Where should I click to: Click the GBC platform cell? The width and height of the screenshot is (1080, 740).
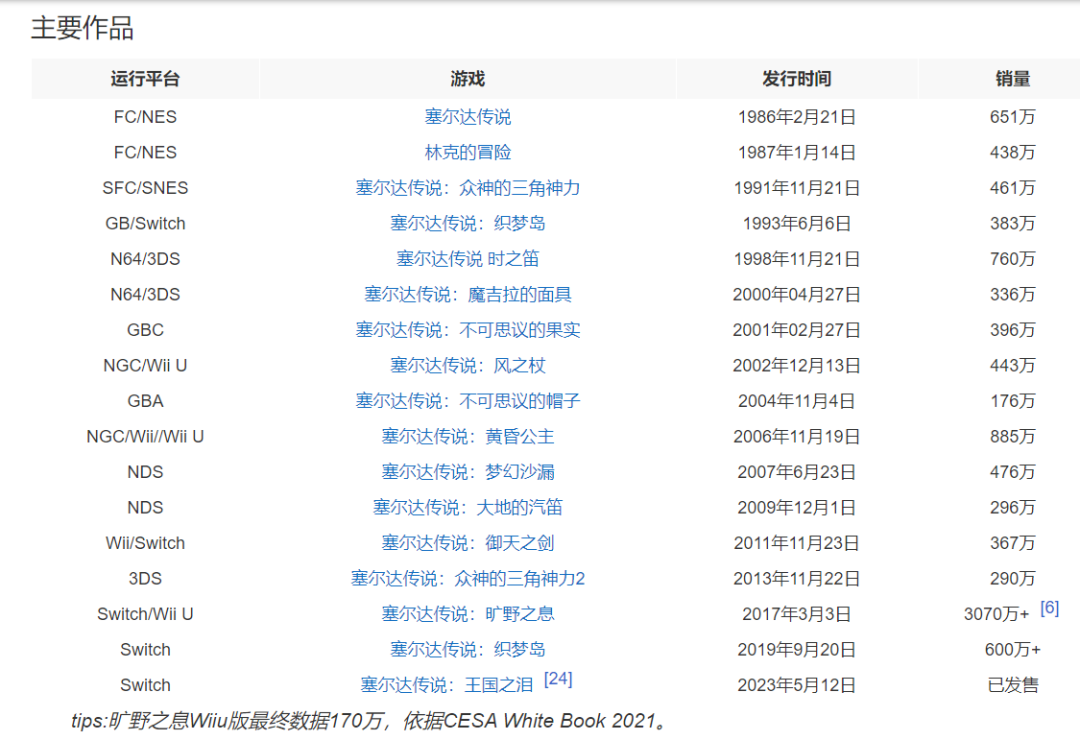pyautogui.click(x=145, y=329)
